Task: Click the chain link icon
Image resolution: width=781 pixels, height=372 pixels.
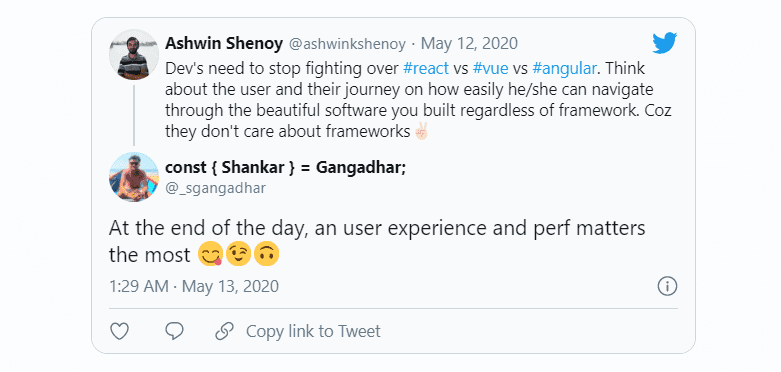Action: pyautogui.click(x=225, y=331)
